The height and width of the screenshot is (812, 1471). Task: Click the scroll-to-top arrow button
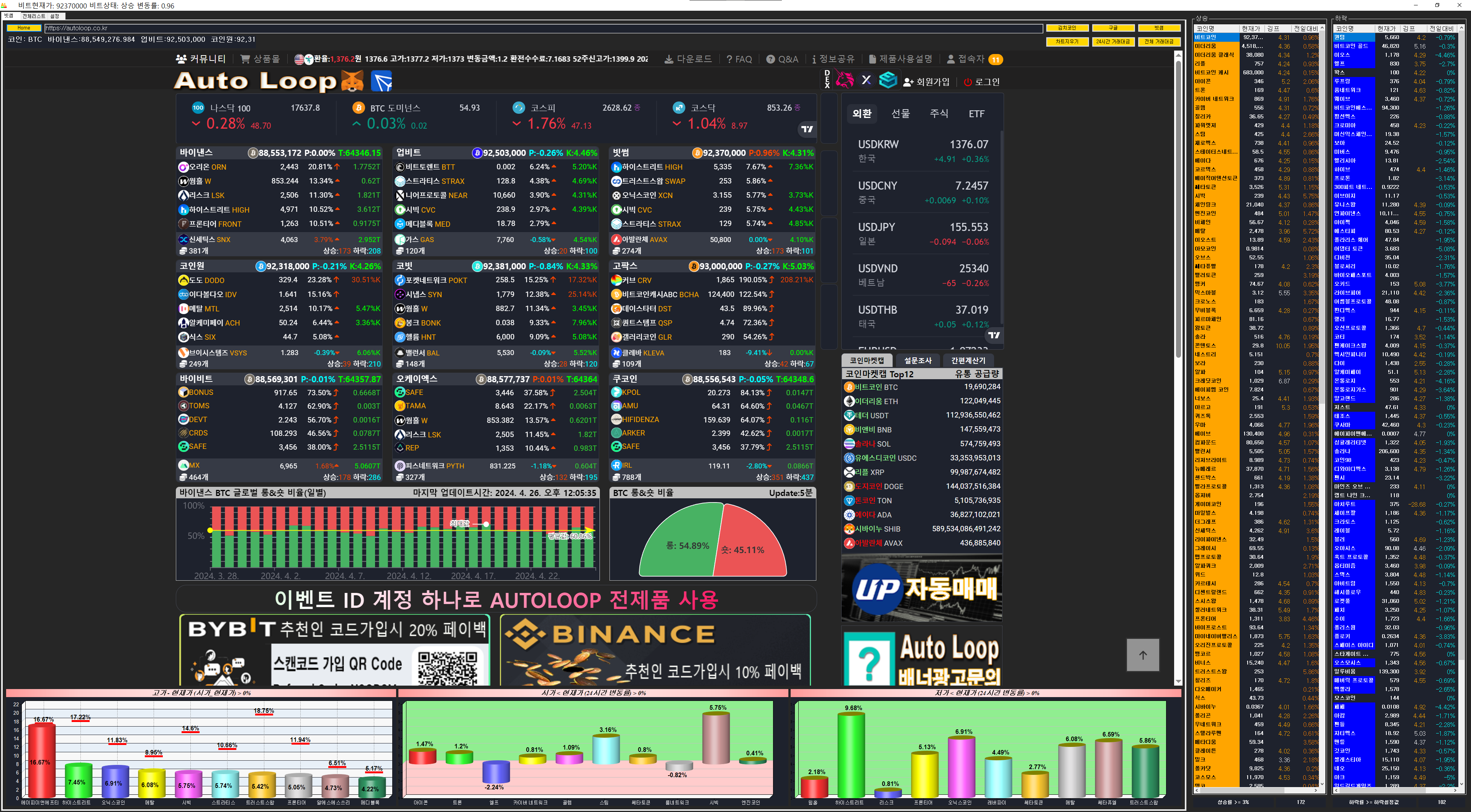tap(1143, 655)
